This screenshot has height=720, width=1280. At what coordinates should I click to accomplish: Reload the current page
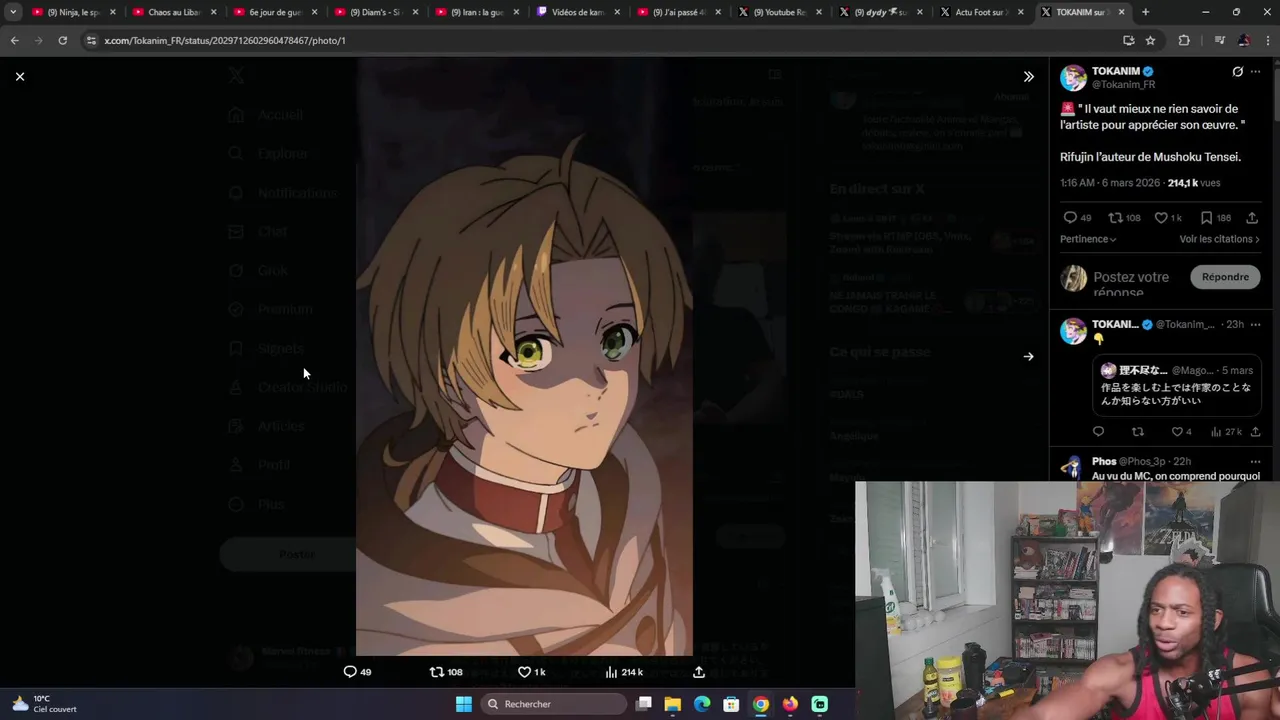click(x=62, y=40)
